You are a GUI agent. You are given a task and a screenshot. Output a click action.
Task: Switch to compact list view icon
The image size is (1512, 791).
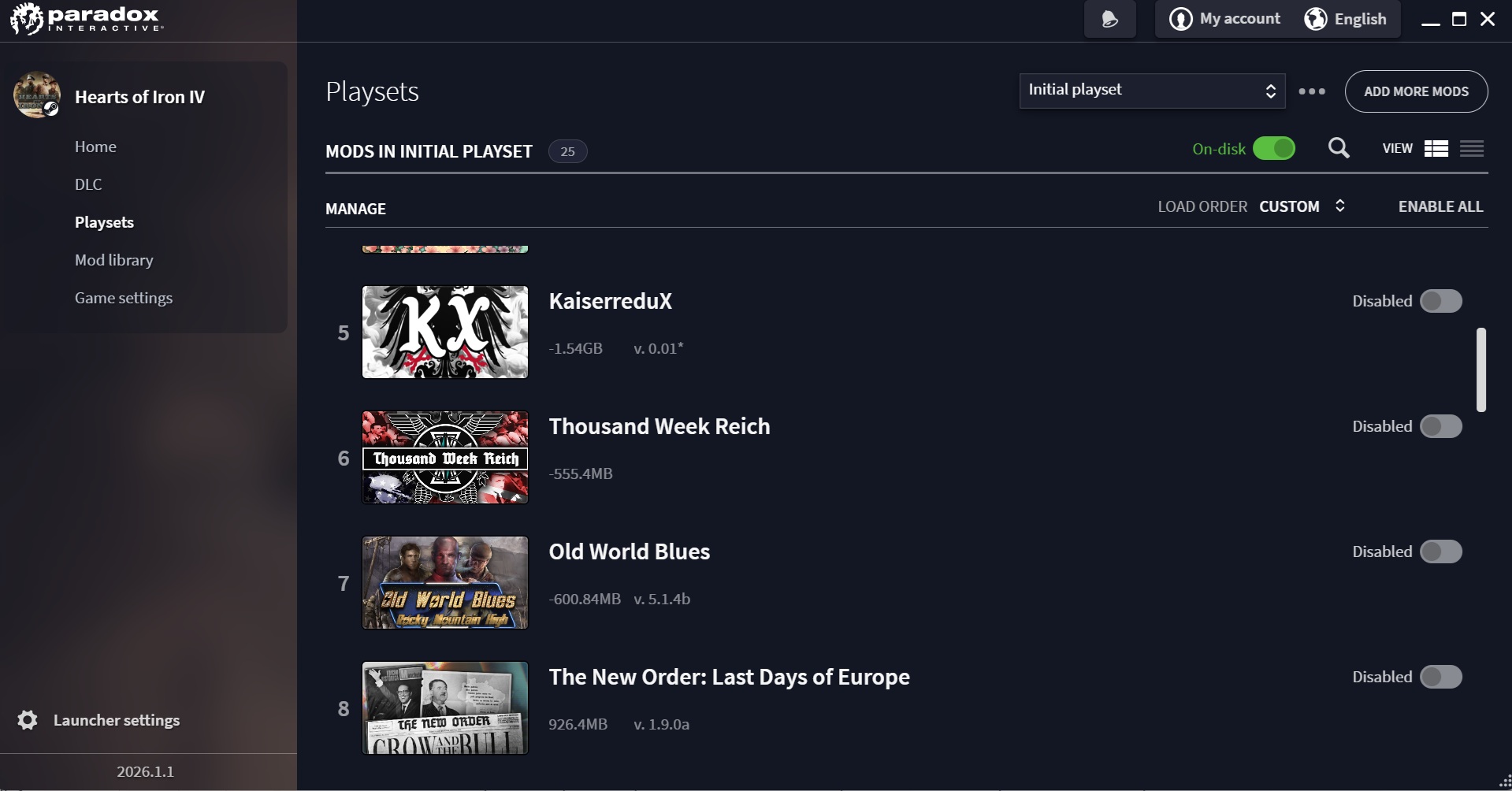pyautogui.click(x=1472, y=148)
